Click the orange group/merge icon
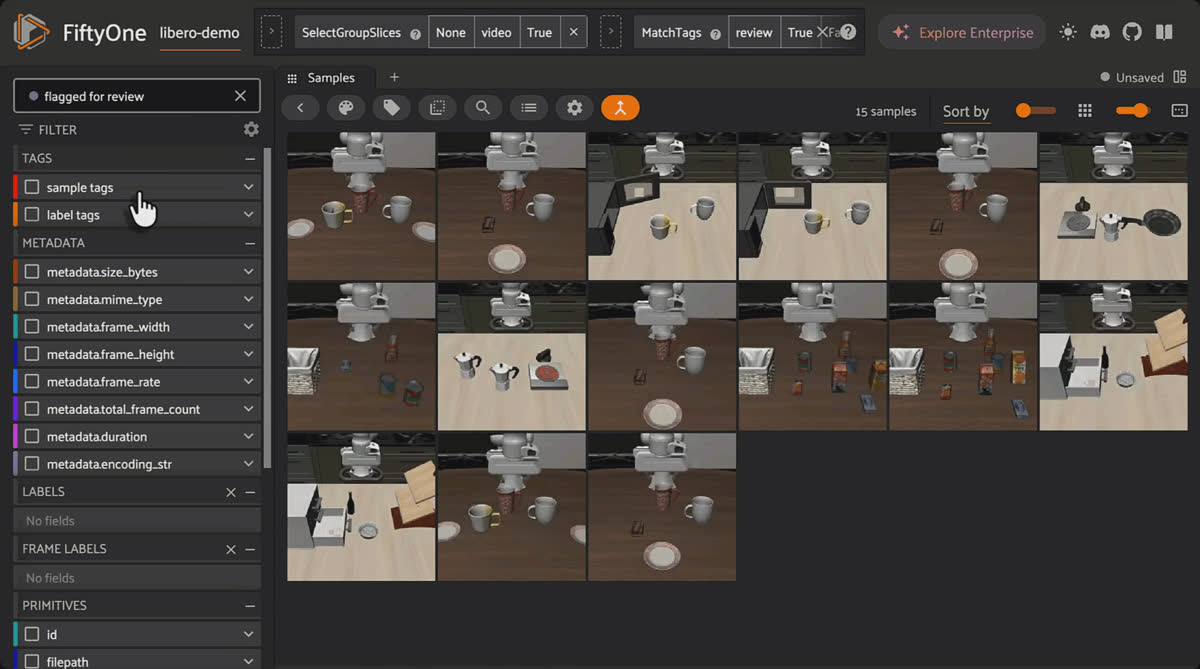1200x669 pixels. (x=620, y=108)
